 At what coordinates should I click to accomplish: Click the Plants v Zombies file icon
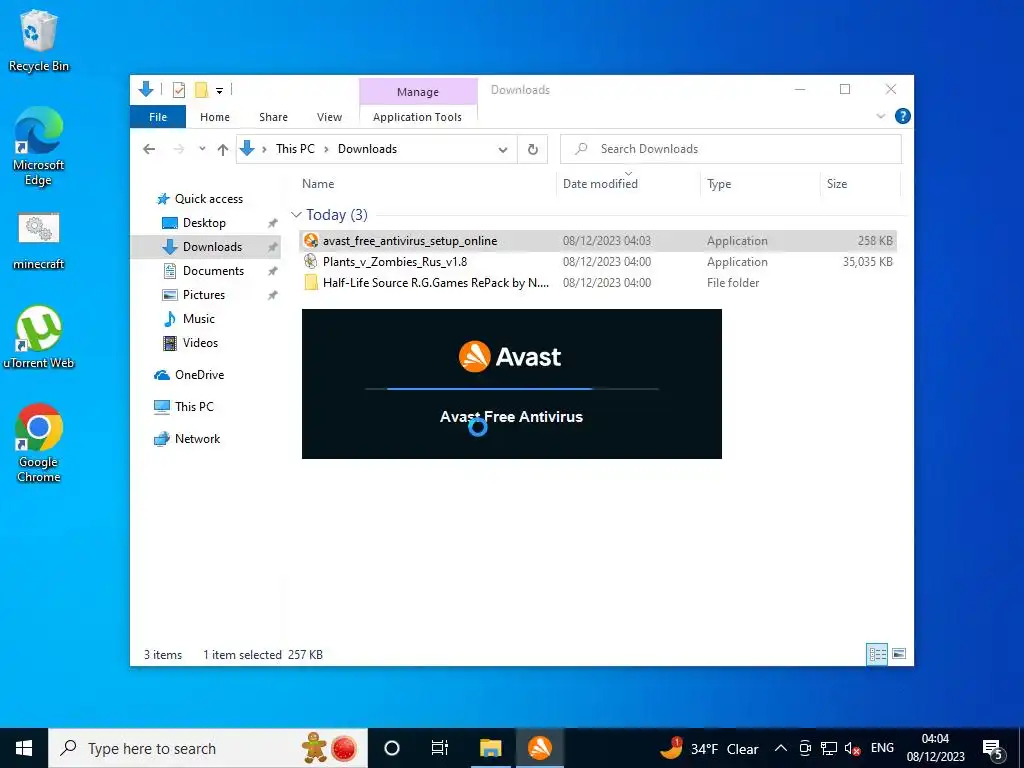312,262
